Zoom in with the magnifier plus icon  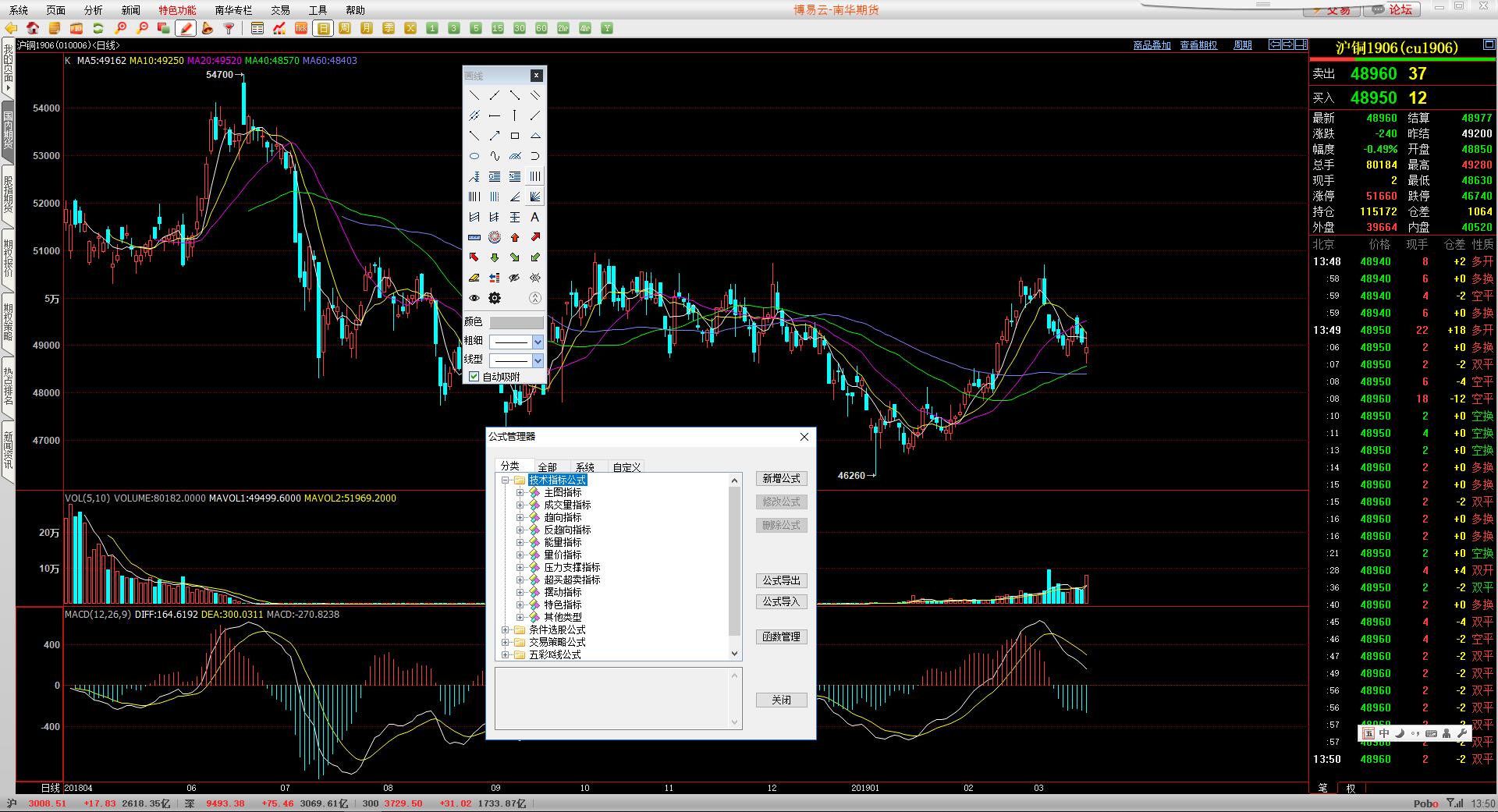point(120,28)
